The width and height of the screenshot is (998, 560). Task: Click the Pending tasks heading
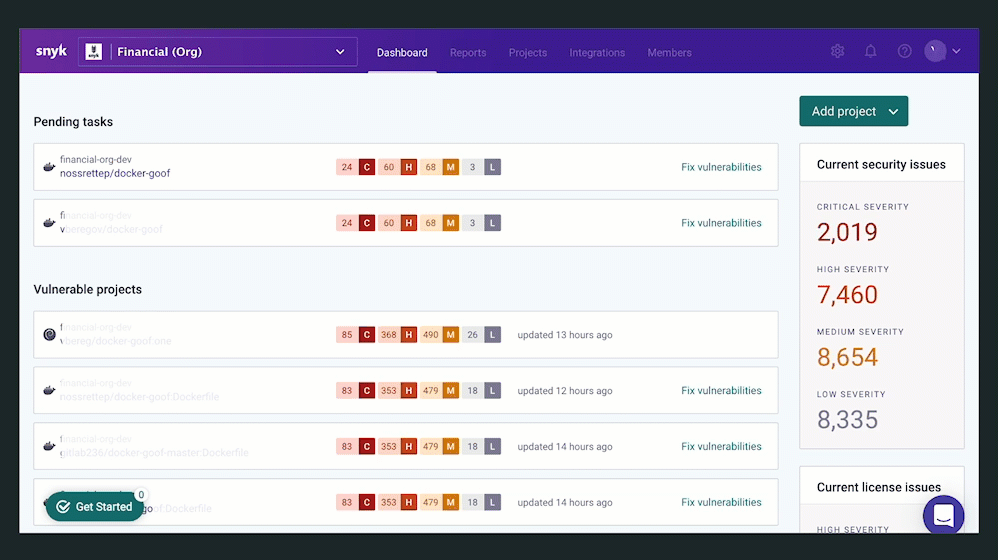click(73, 122)
